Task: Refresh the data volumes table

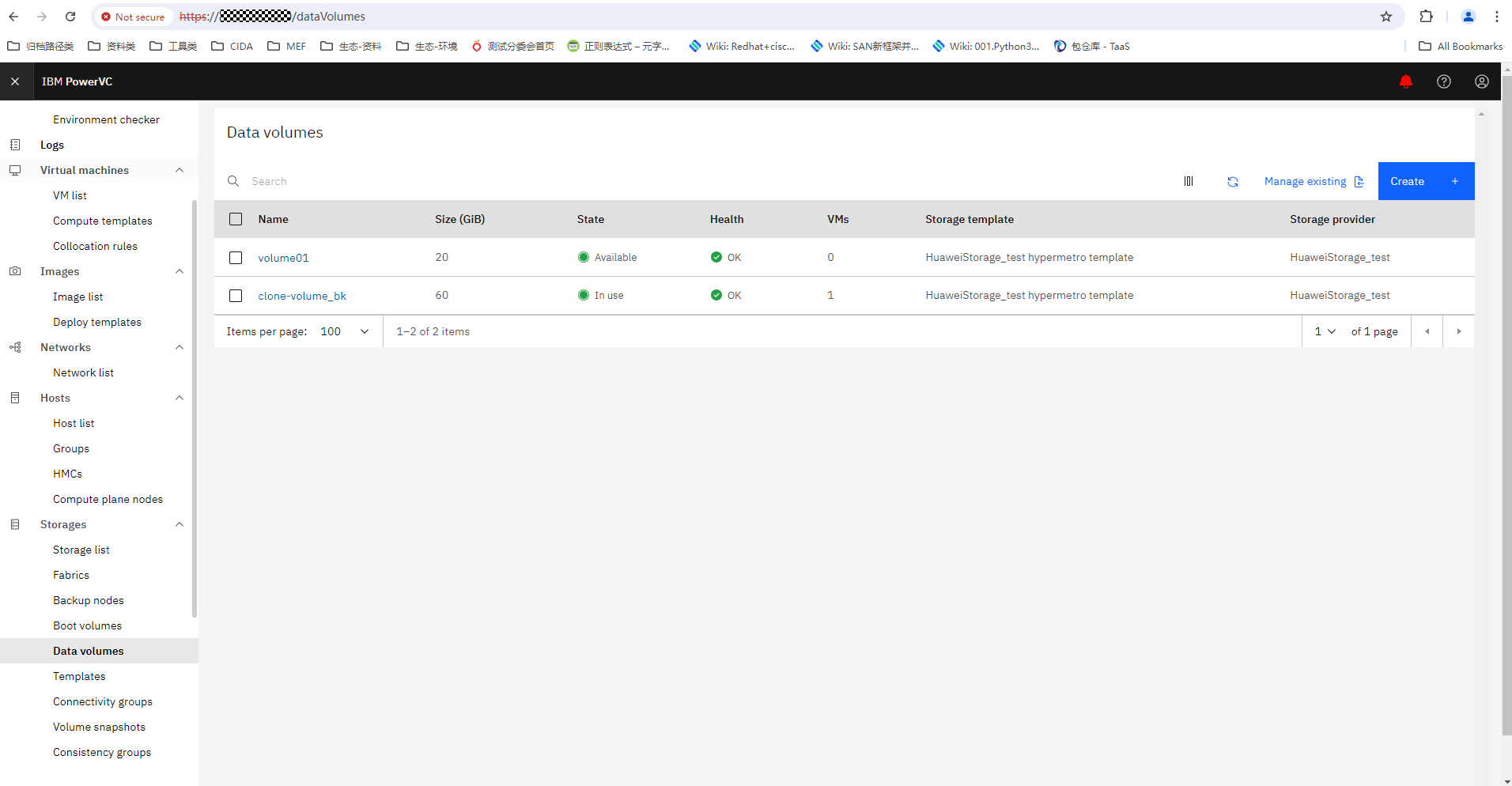Action: click(x=1233, y=181)
